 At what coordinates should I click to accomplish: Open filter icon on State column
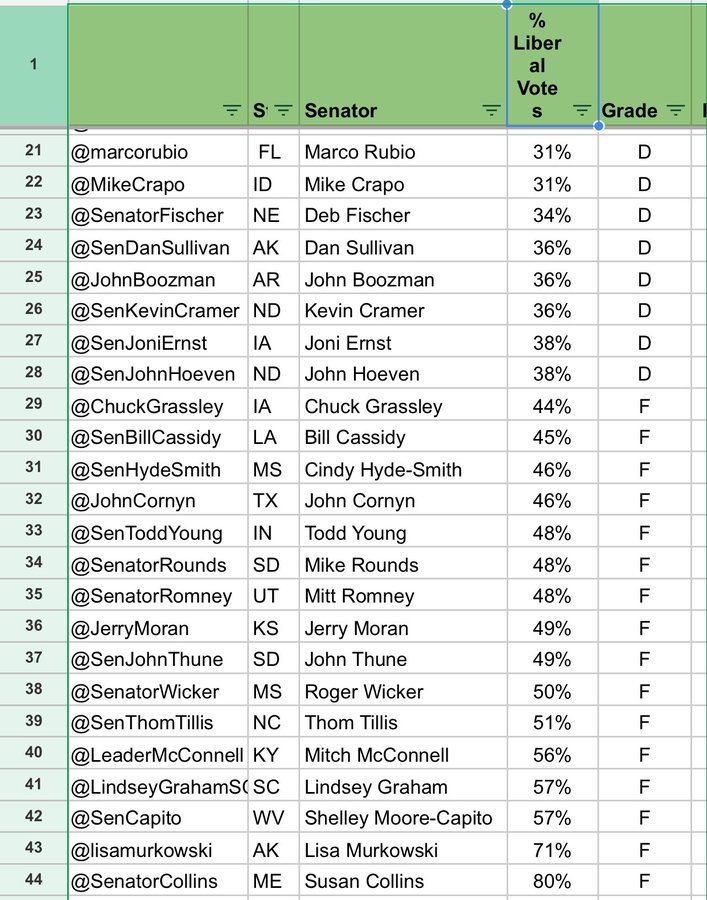tap(283, 111)
